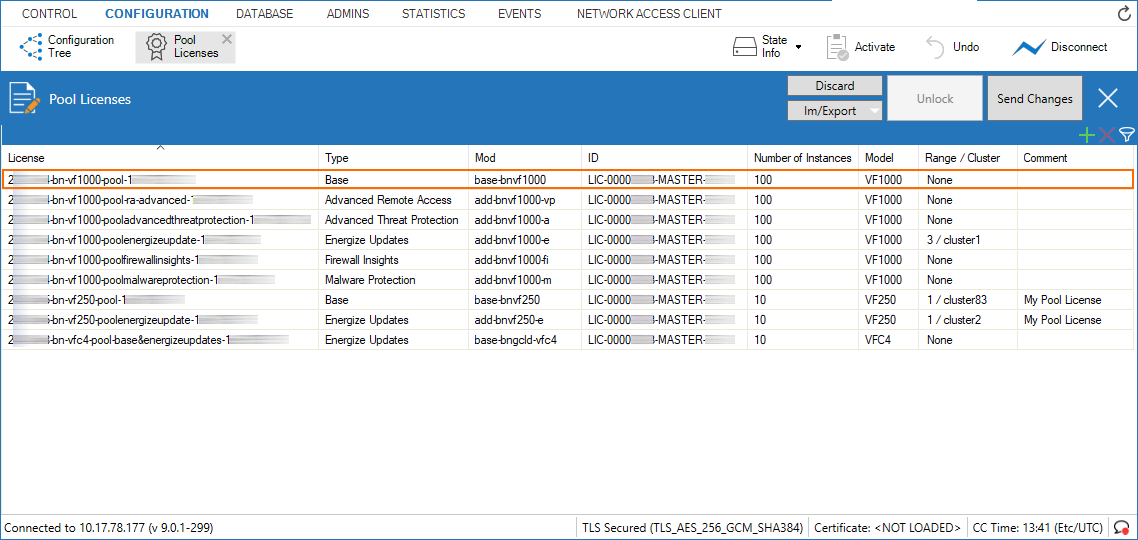Click the Pool Licenses document edit icon
Viewport: 1138px width, 540px height.
pos(22,99)
